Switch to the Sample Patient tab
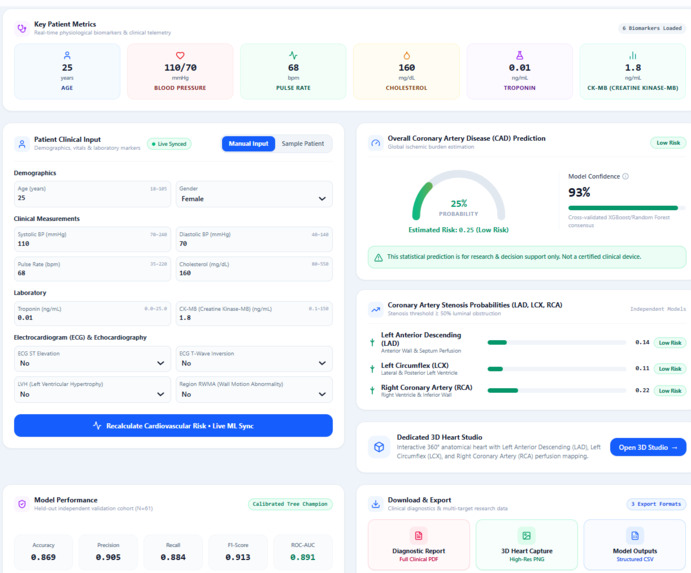The width and height of the screenshot is (691, 573). [x=303, y=144]
